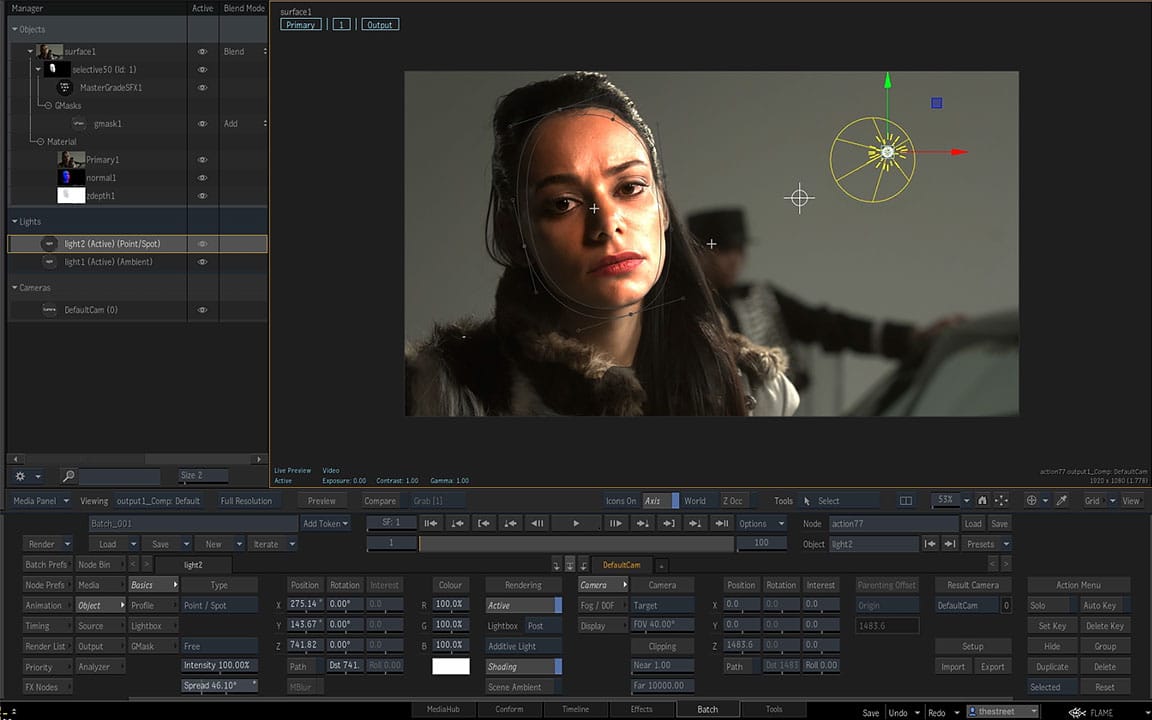The height and width of the screenshot is (720, 1152).
Task: Click the MasterGradeSFX1 node icon
Action: pos(65,88)
